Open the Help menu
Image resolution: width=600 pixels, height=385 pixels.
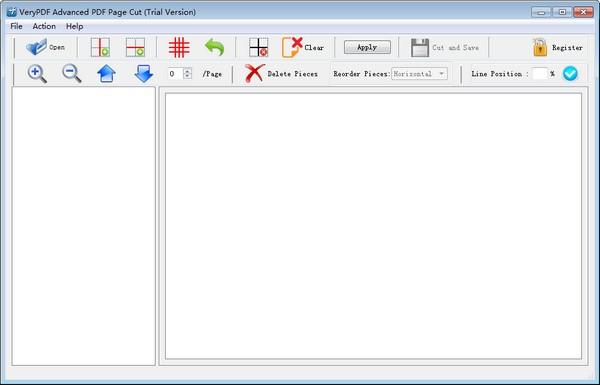(74, 26)
